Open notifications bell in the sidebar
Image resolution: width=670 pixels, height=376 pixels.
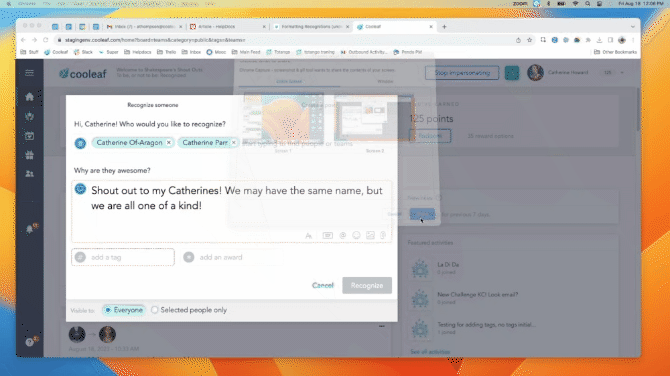click(29, 229)
